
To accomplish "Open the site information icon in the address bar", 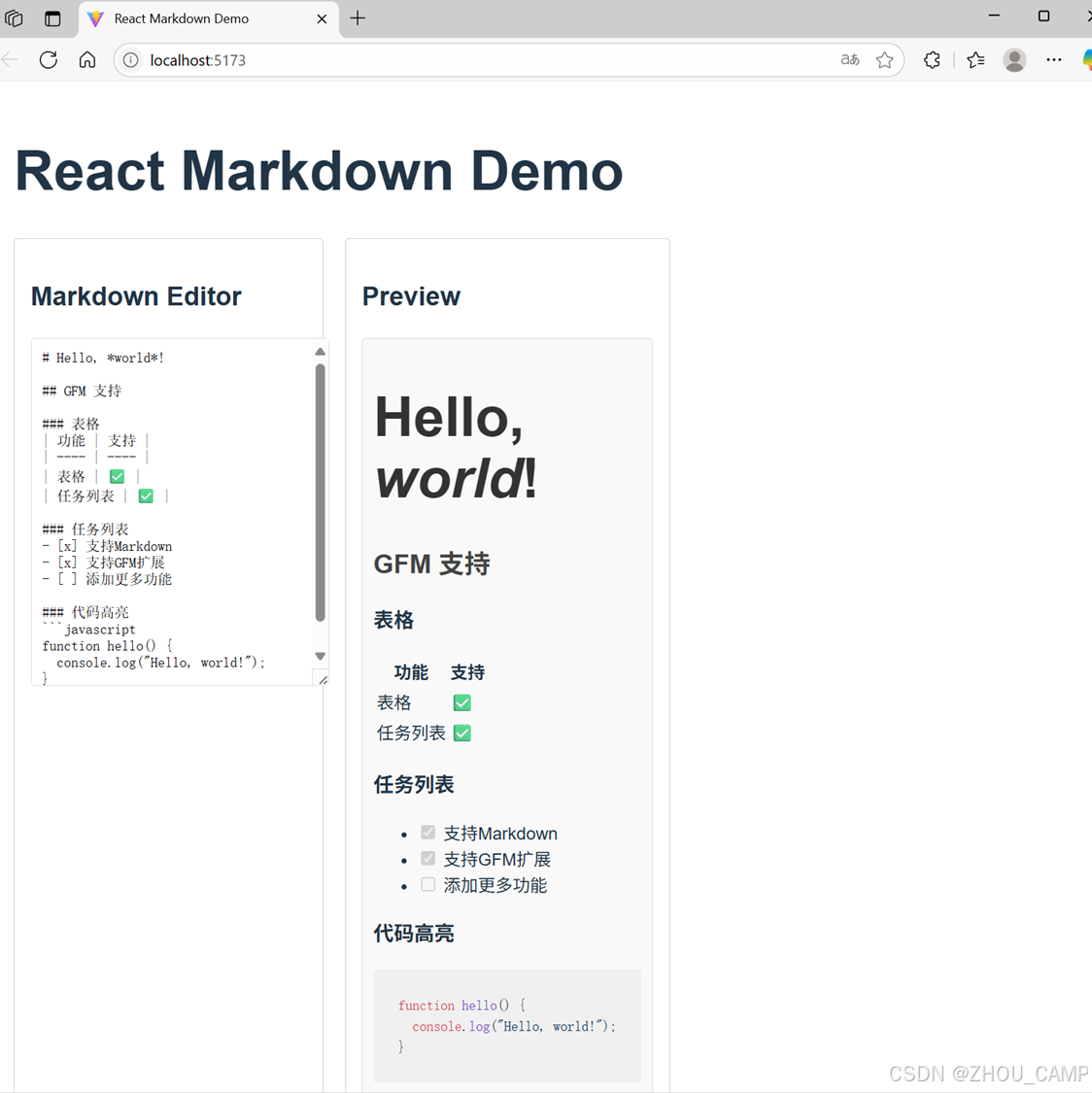I will [130, 60].
